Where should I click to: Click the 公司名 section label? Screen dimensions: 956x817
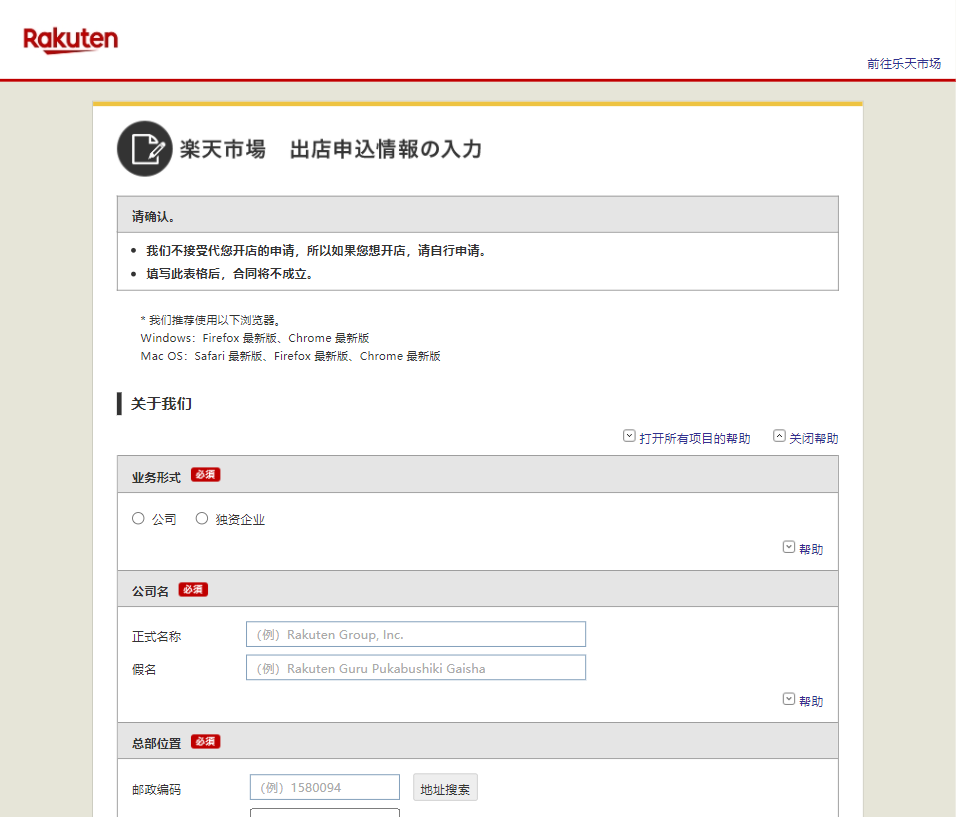pyautogui.click(x=150, y=591)
